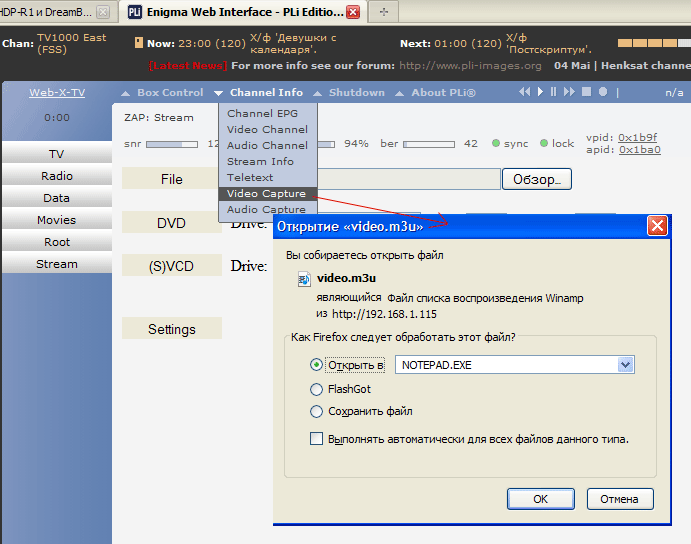The image size is (691, 544).
Task: Click the play icon in the toolbar
Action: coord(540,92)
